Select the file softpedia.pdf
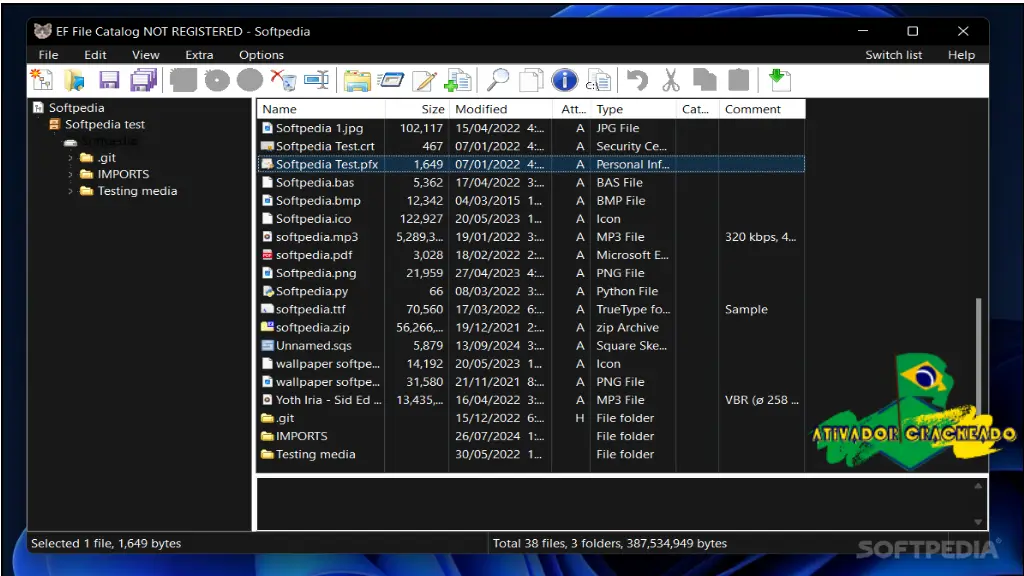1024x576 pixels. click(x=314, y=255)
